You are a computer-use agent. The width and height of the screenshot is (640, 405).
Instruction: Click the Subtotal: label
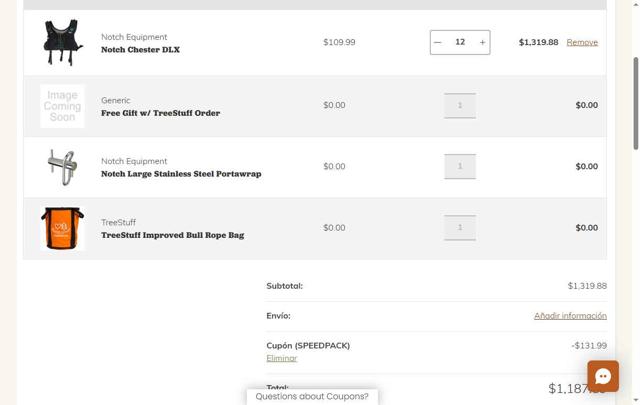tap(284, 286)
